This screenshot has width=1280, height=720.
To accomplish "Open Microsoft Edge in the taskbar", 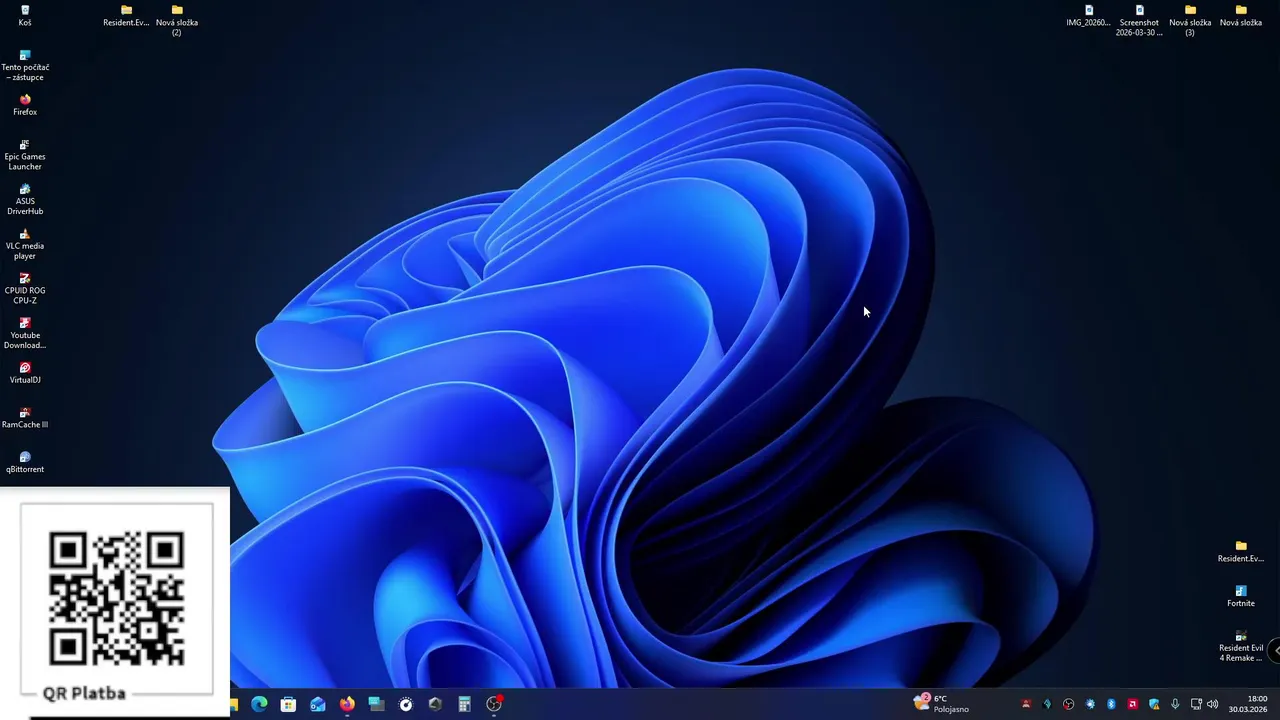I will (x=259, y=704).
